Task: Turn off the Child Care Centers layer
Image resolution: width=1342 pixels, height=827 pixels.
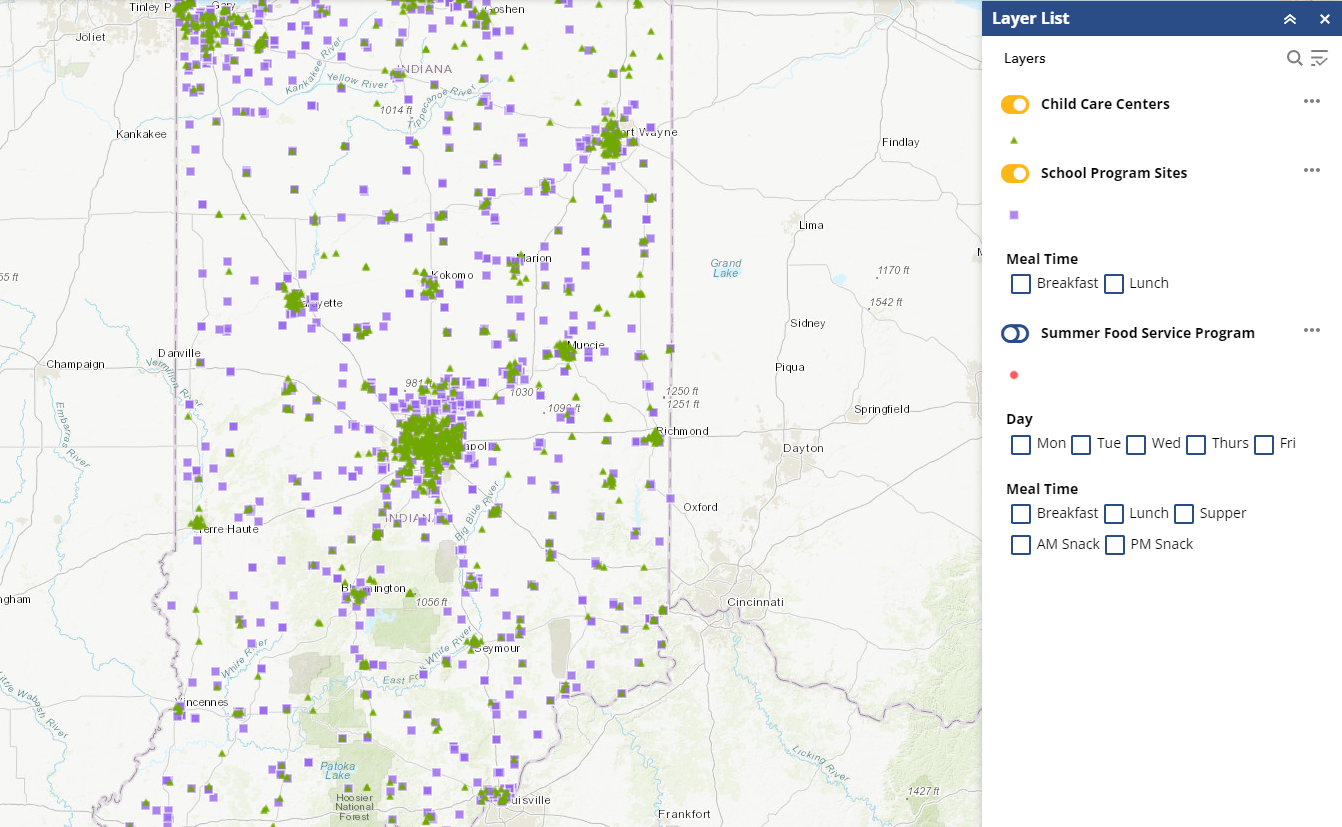Action: 1015,104
